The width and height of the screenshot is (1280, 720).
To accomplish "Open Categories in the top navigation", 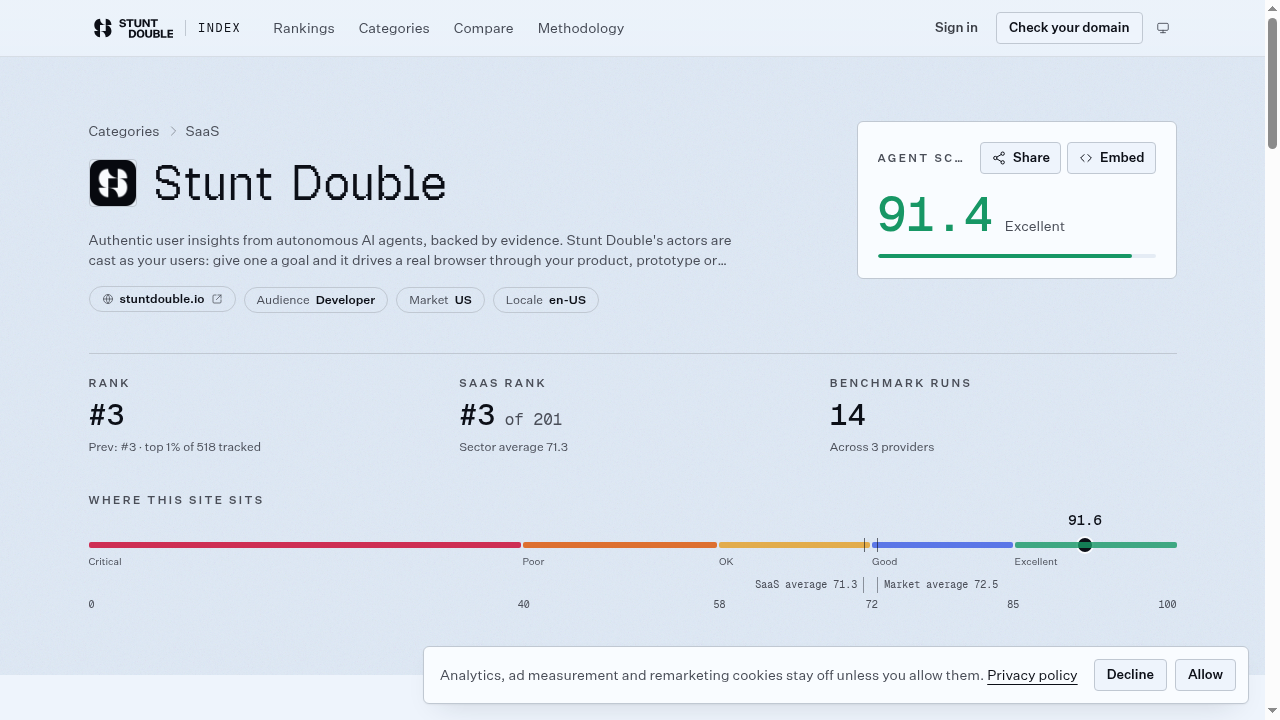I will pyautogui.click(x=394, y=28).
